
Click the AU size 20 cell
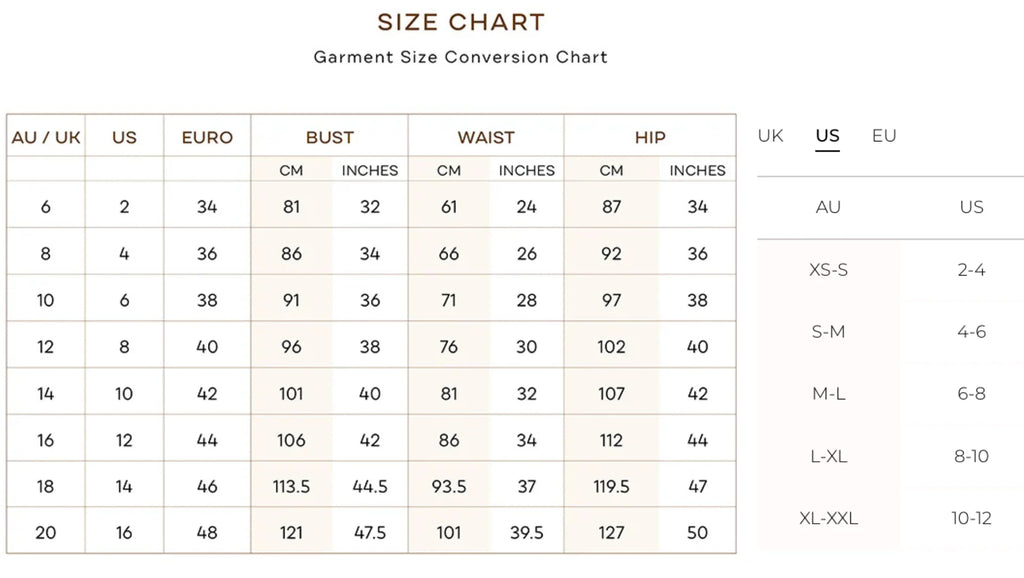(x=46, y=533)
